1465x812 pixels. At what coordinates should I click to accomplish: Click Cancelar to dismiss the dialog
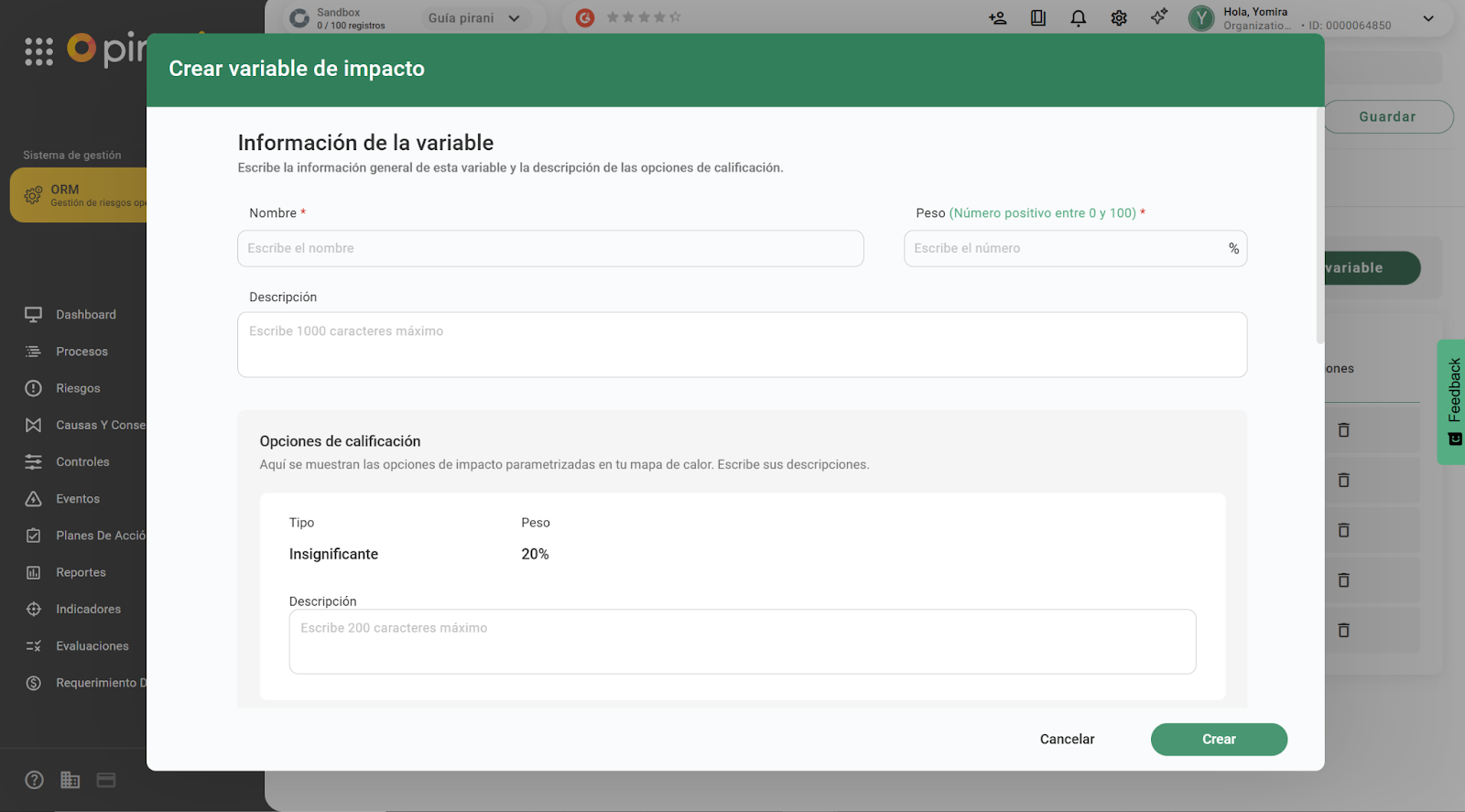point(1067,740)
